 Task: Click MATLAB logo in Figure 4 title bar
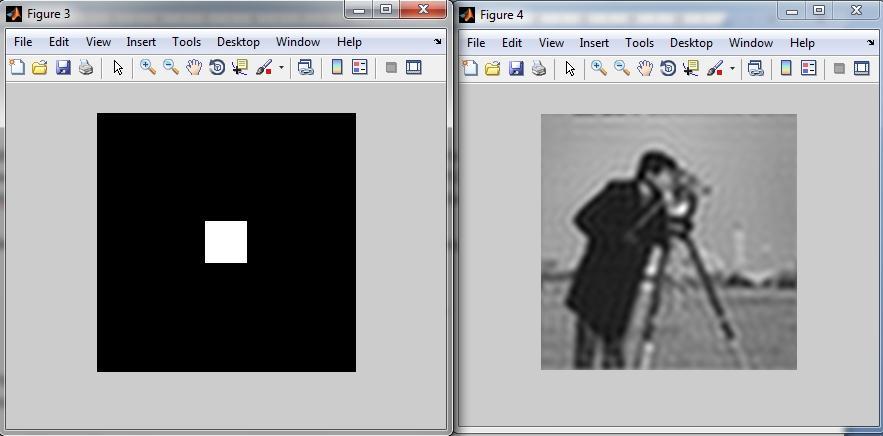pos(467,15)
